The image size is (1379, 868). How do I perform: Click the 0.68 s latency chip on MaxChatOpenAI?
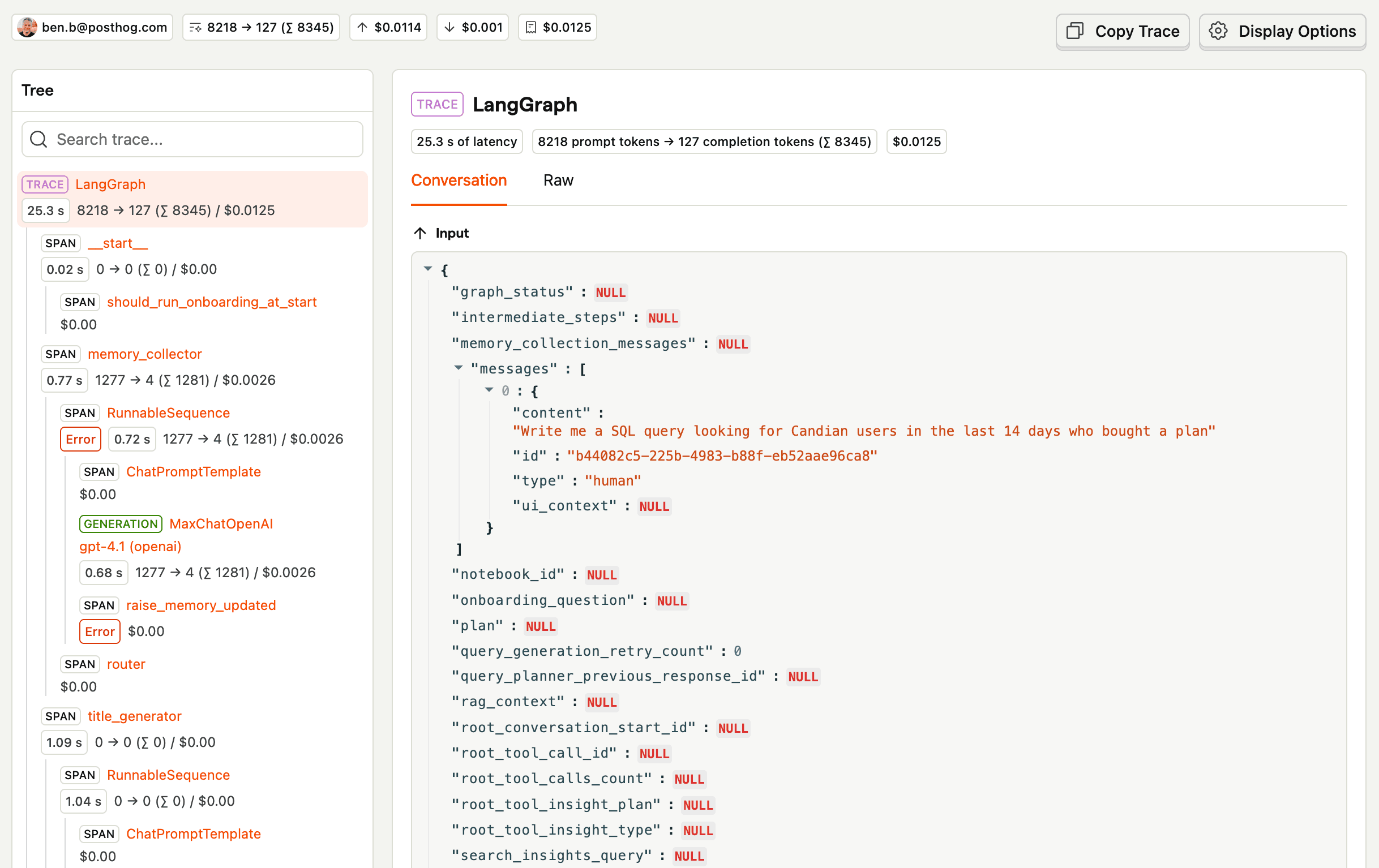[x=103, y=573]
